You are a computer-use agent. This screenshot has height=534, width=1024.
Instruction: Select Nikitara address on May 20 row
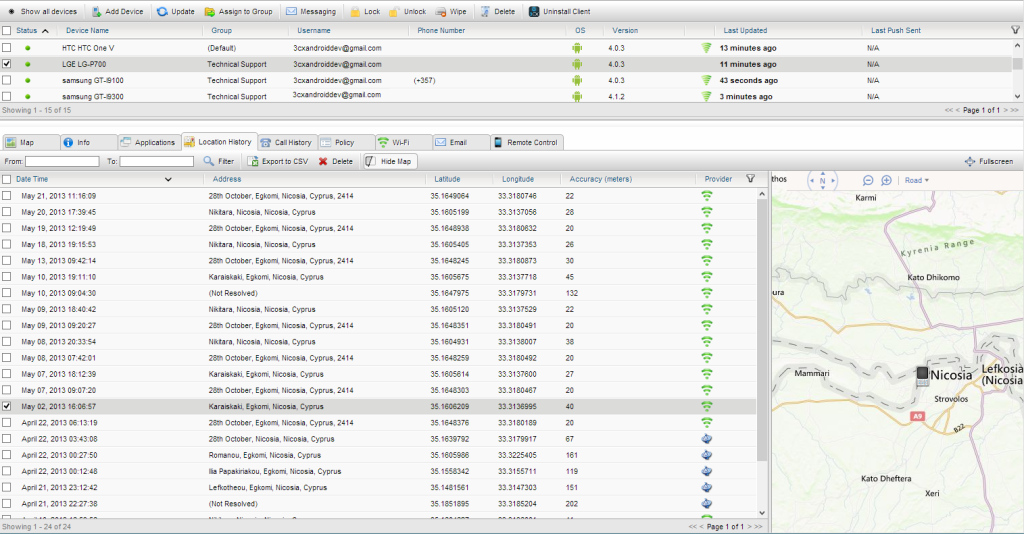tap(262, 212)
